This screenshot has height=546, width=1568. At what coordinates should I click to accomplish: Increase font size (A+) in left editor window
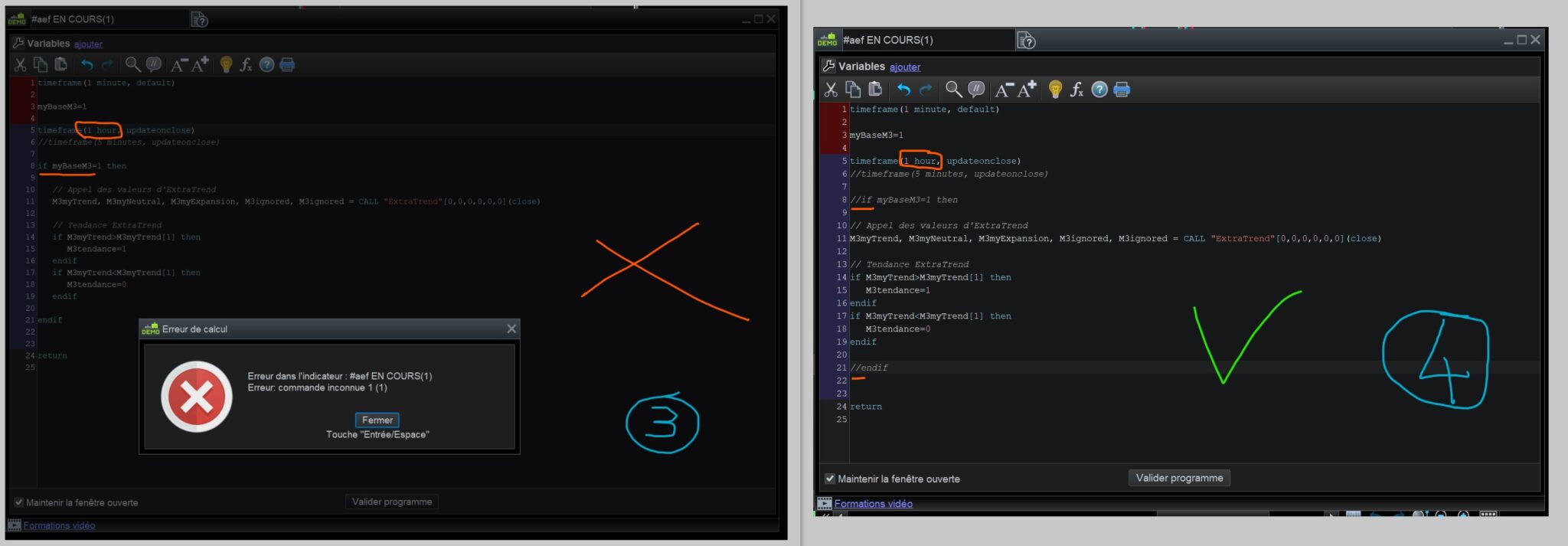tap(200, 64)
